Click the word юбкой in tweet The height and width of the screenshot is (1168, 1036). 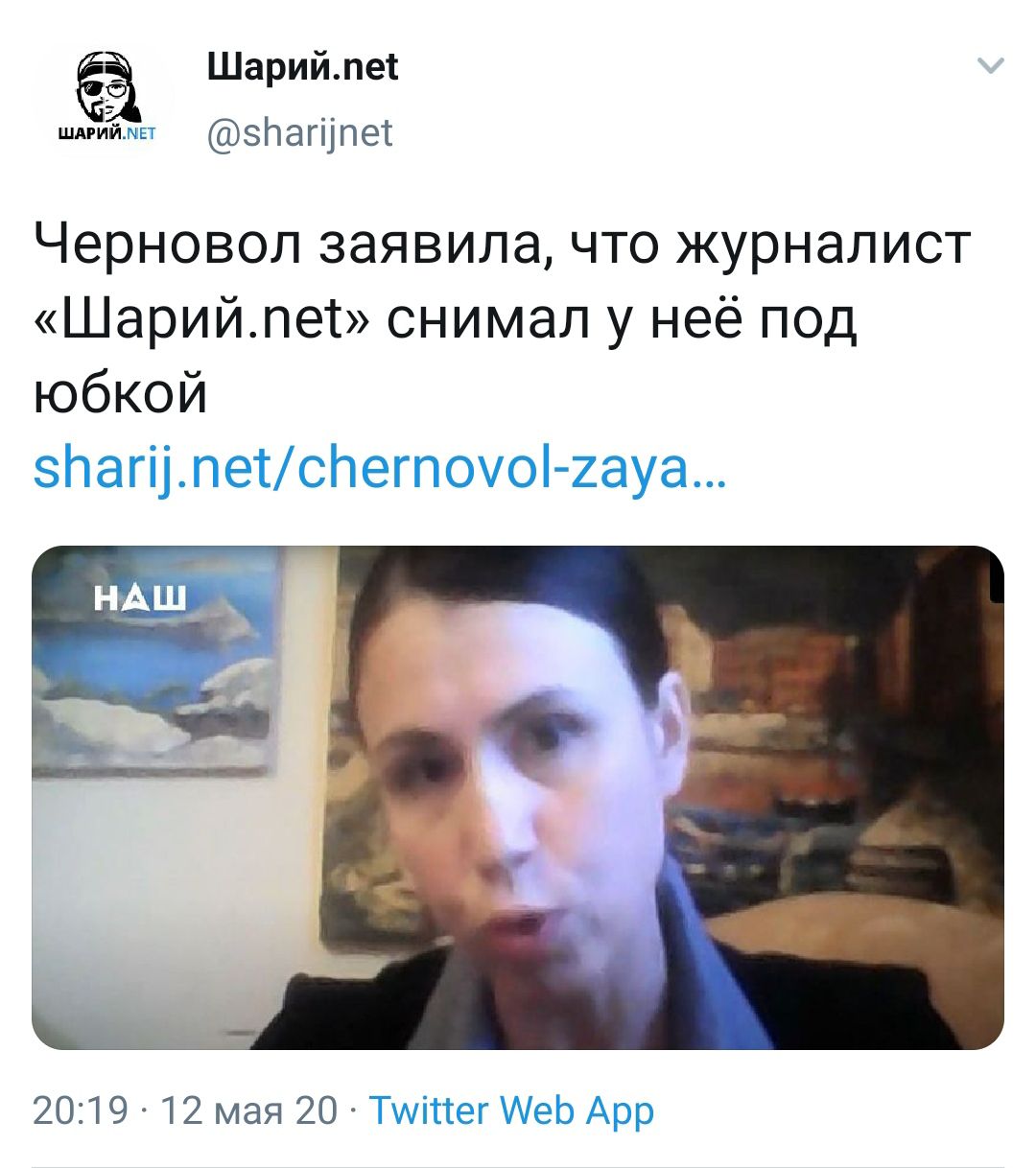tap(120, 394)
